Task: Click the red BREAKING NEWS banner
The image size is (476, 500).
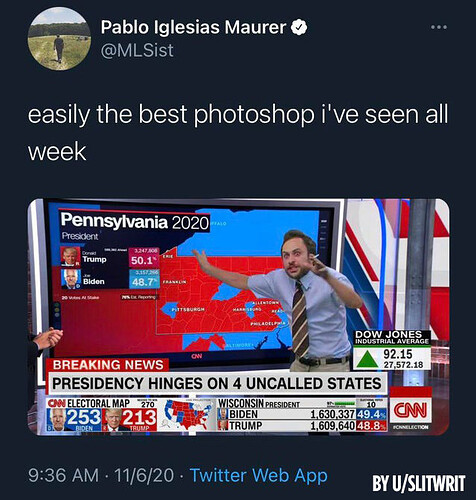Action: point(107,365)
